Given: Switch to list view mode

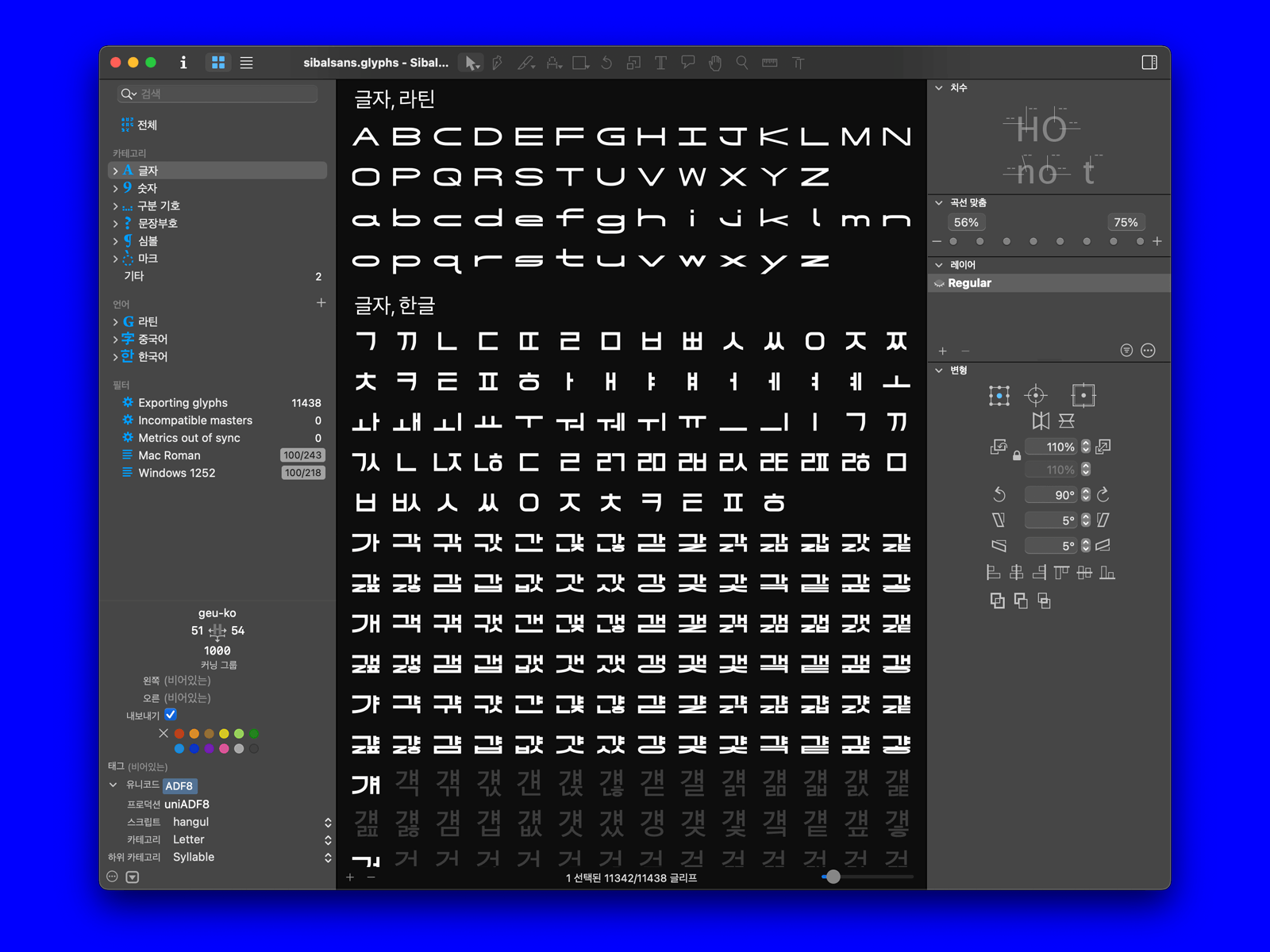Looking at the screenshot, I should (247, 63).
